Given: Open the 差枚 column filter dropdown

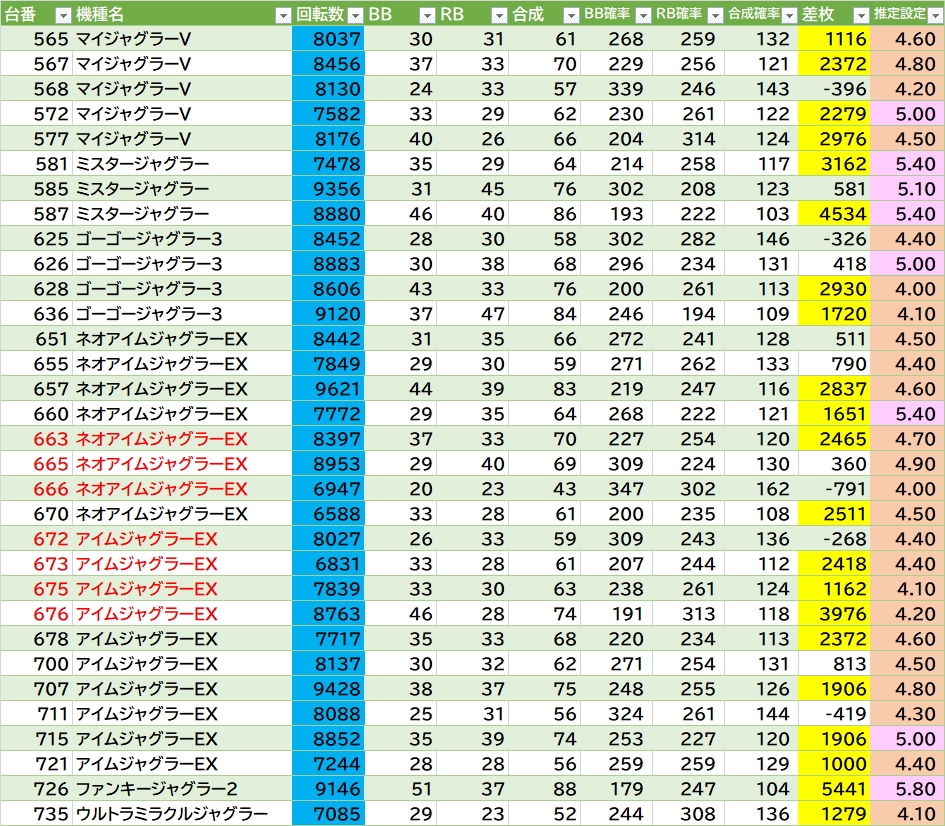Looking at the screenshot, I should 860,15.
